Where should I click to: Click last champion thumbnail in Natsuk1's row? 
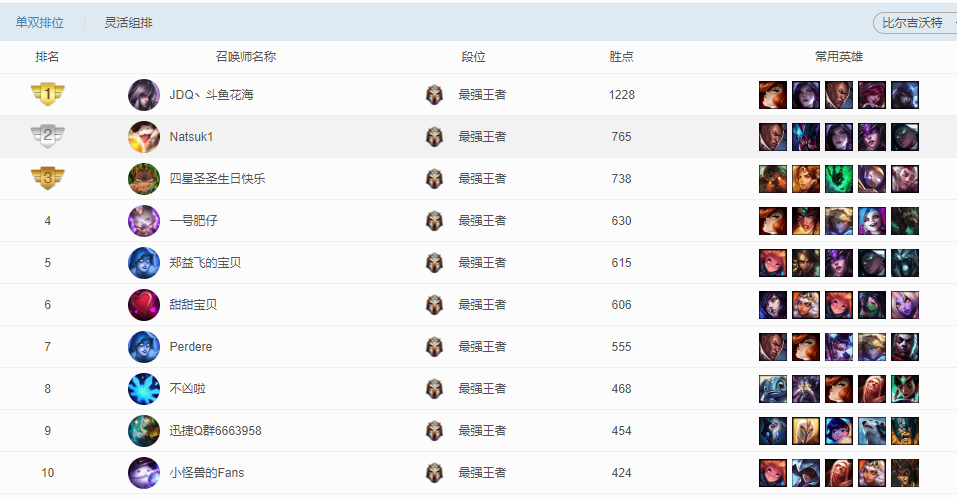coord(905,137)
